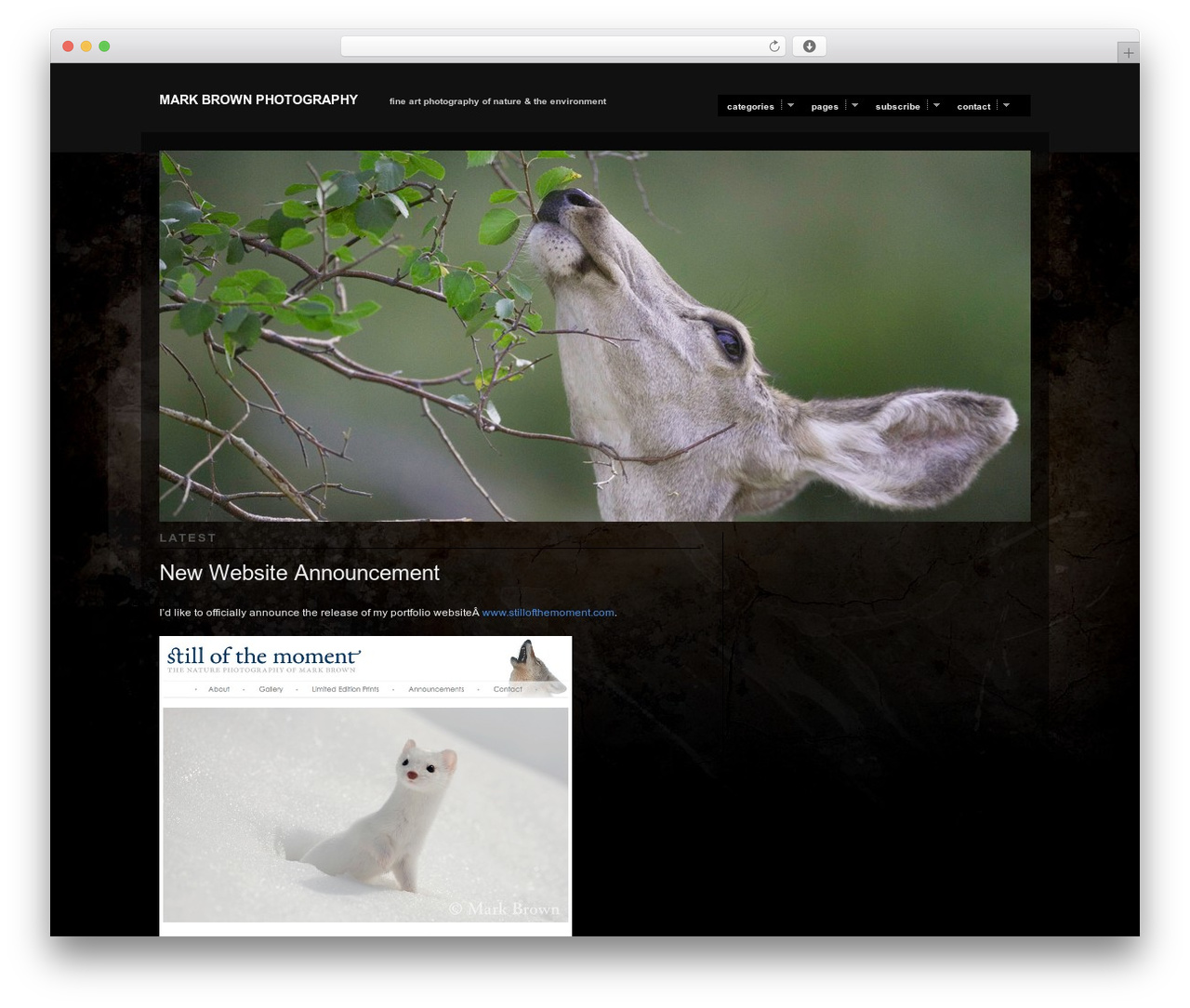
Task: Expand the pages dropdown arrow
Action: point(854,105)
